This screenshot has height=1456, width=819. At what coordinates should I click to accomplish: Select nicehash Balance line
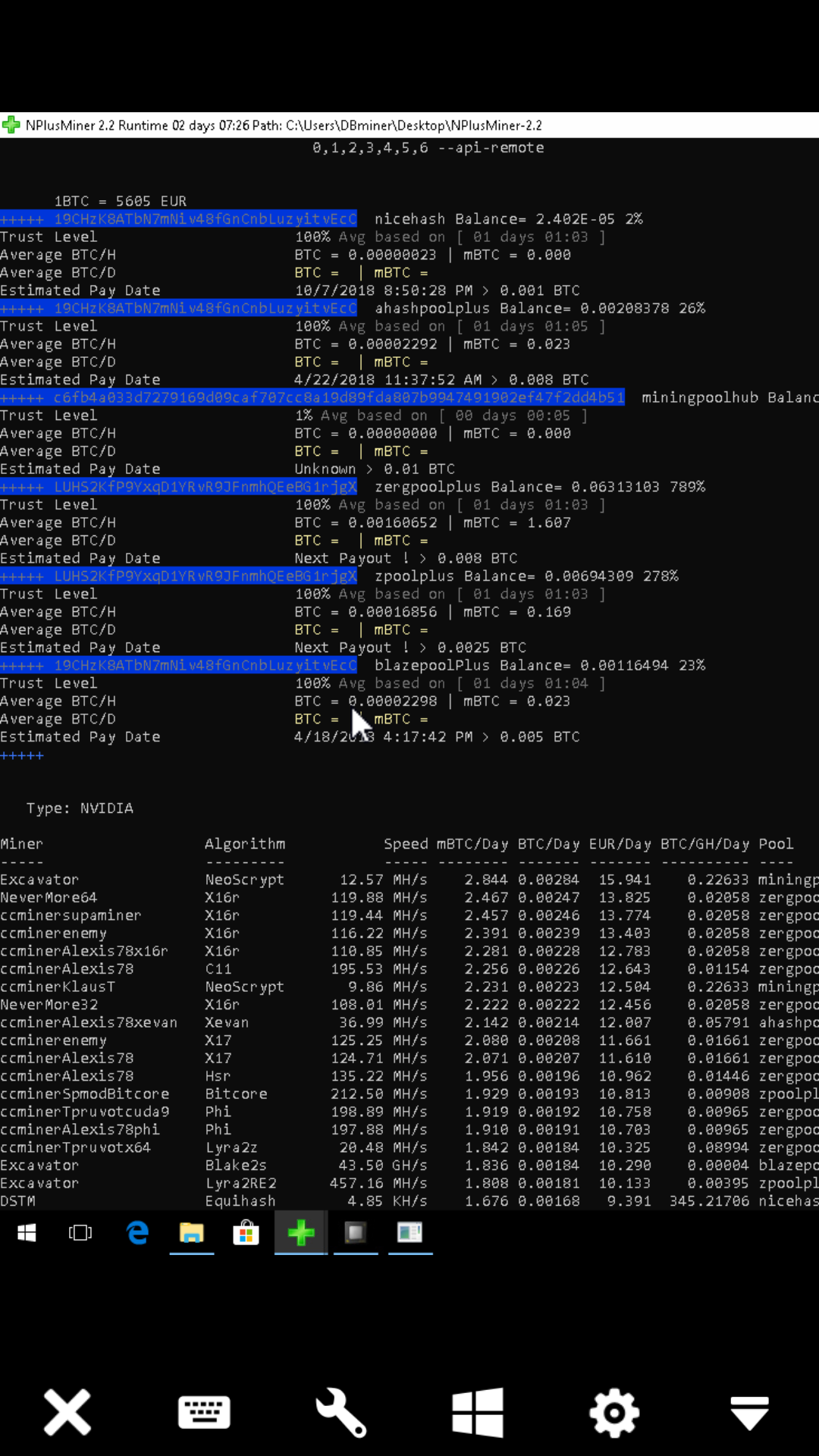click(509, 219)
